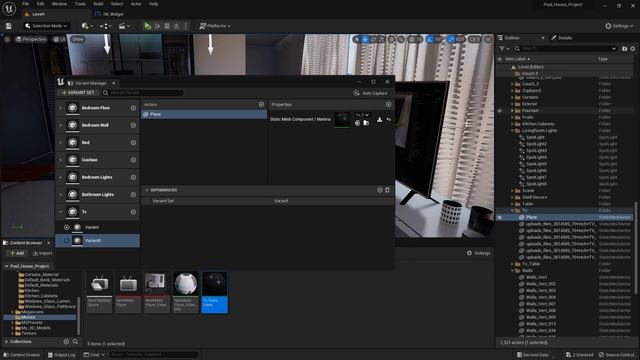Switch to the Level editor tab
Viewport: 640px width, 360px height.
[x=38, y=14]
